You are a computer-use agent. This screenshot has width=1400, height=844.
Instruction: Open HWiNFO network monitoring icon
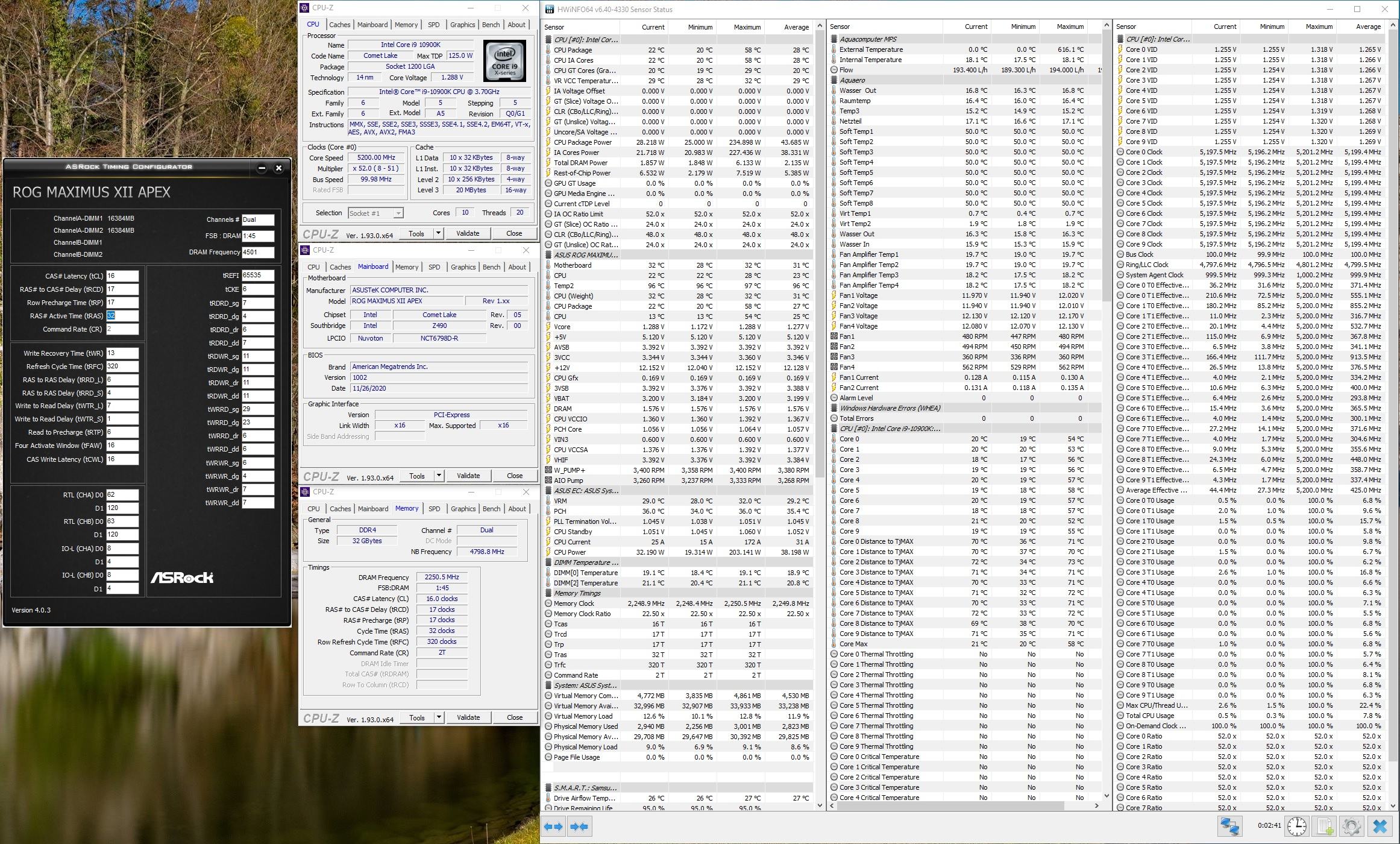[1230, 826]
